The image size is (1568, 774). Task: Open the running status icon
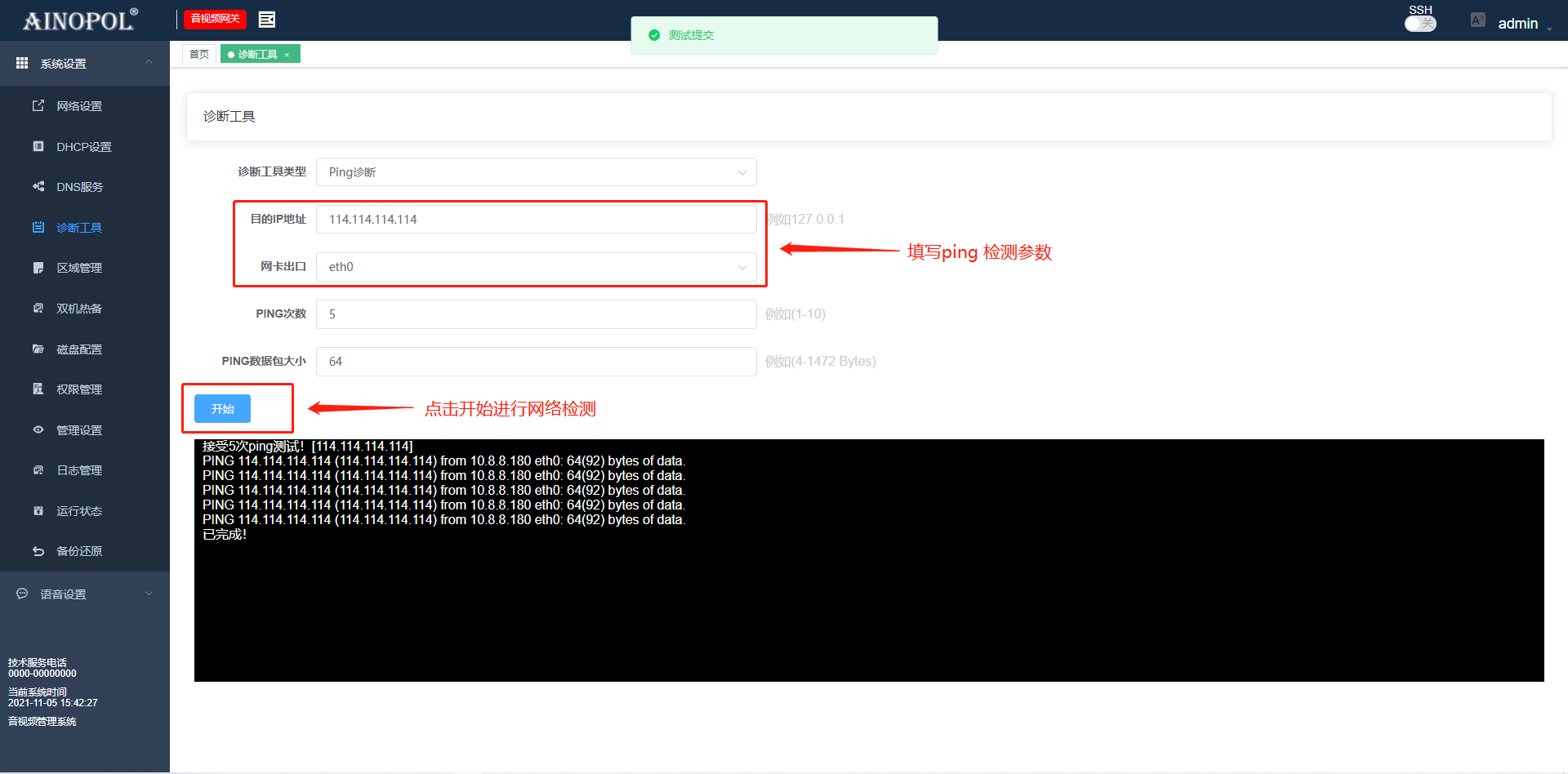38,511
